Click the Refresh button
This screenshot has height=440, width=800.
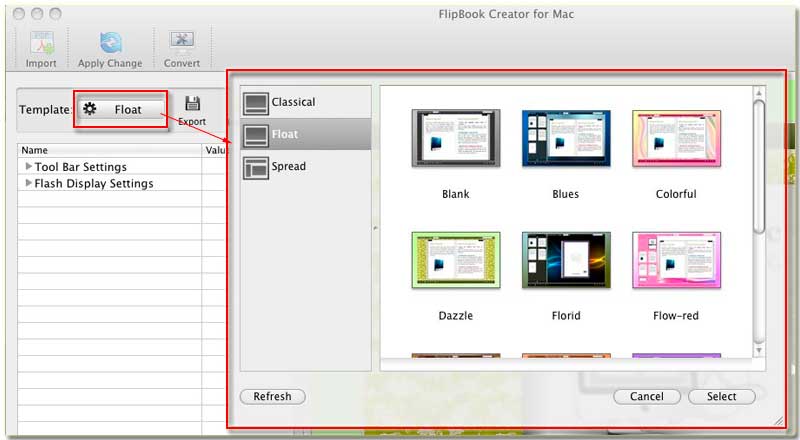tap(272, 397)
